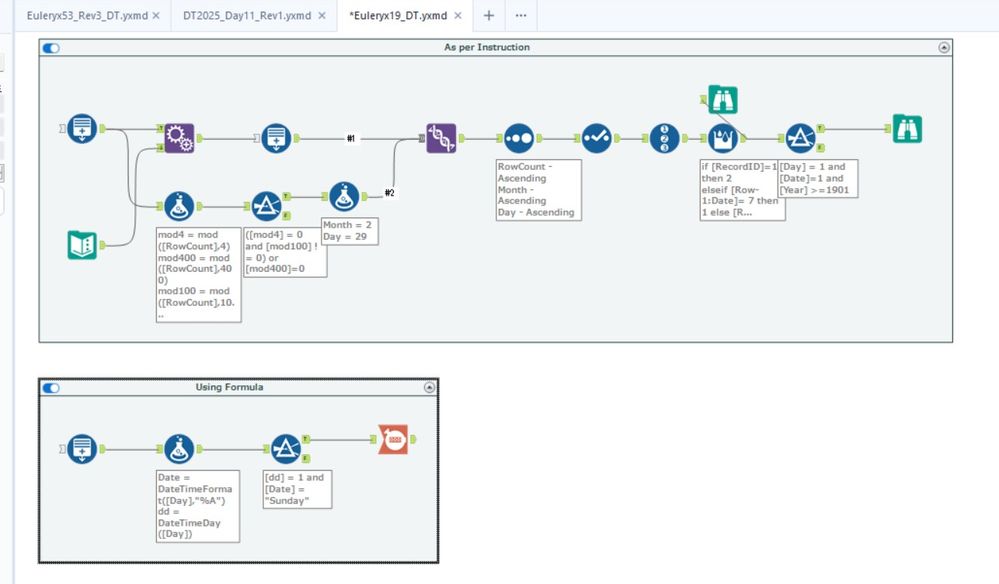Close the Euleryx19_DT.yxmd tab
The height and width of the screenshot is (584, 999).
pyautogui.click(x=457, y=15)
